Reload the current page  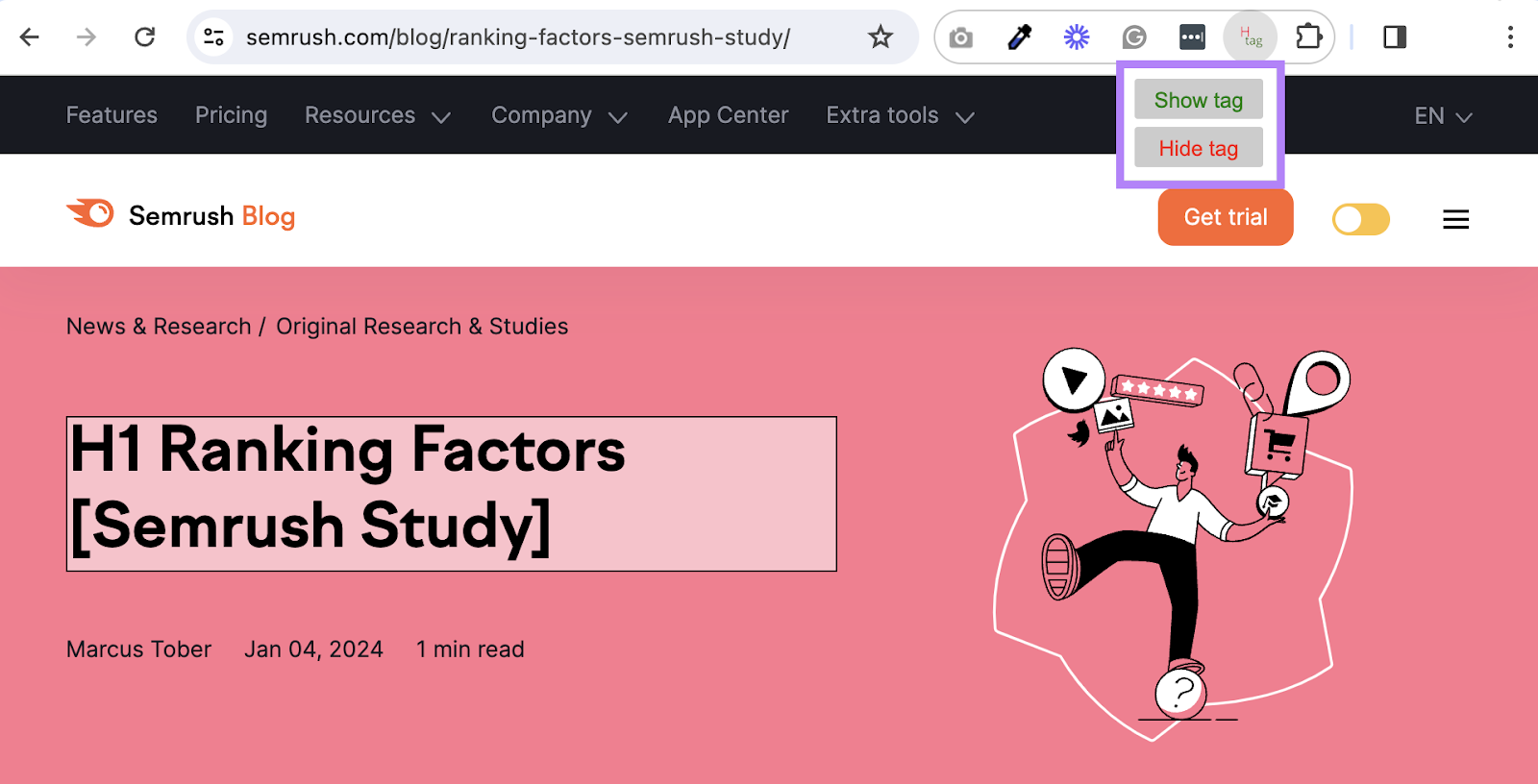click(144, 37)
